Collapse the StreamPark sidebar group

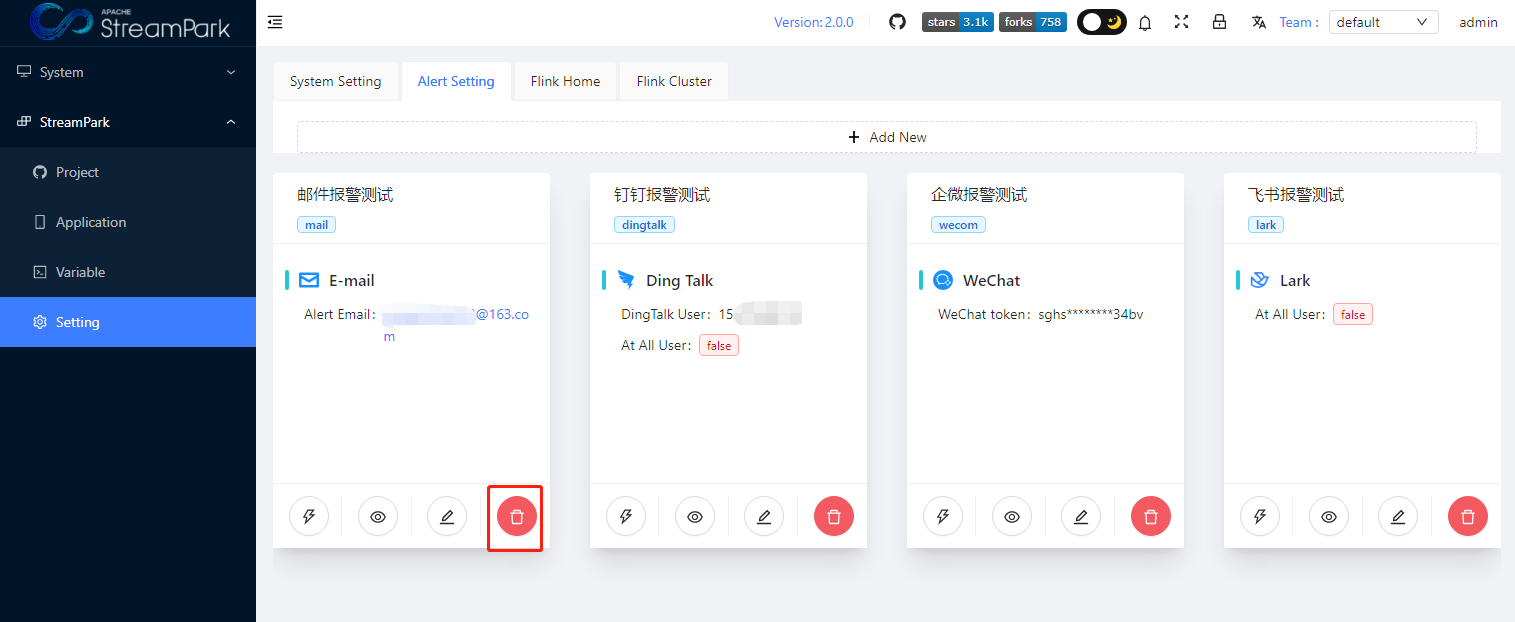(x=128, y=122)
